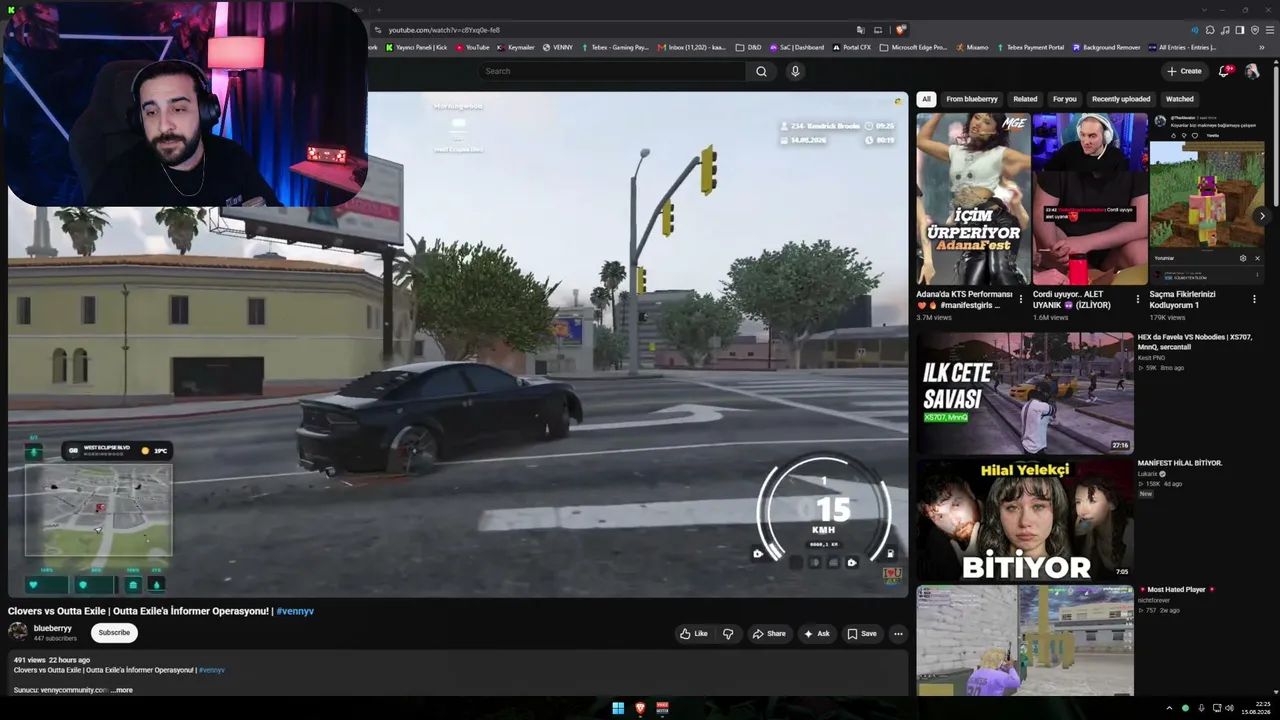Open the YouTube bookmark
This screenshot has height=720, width=1280.
click(x=473, y=47)
